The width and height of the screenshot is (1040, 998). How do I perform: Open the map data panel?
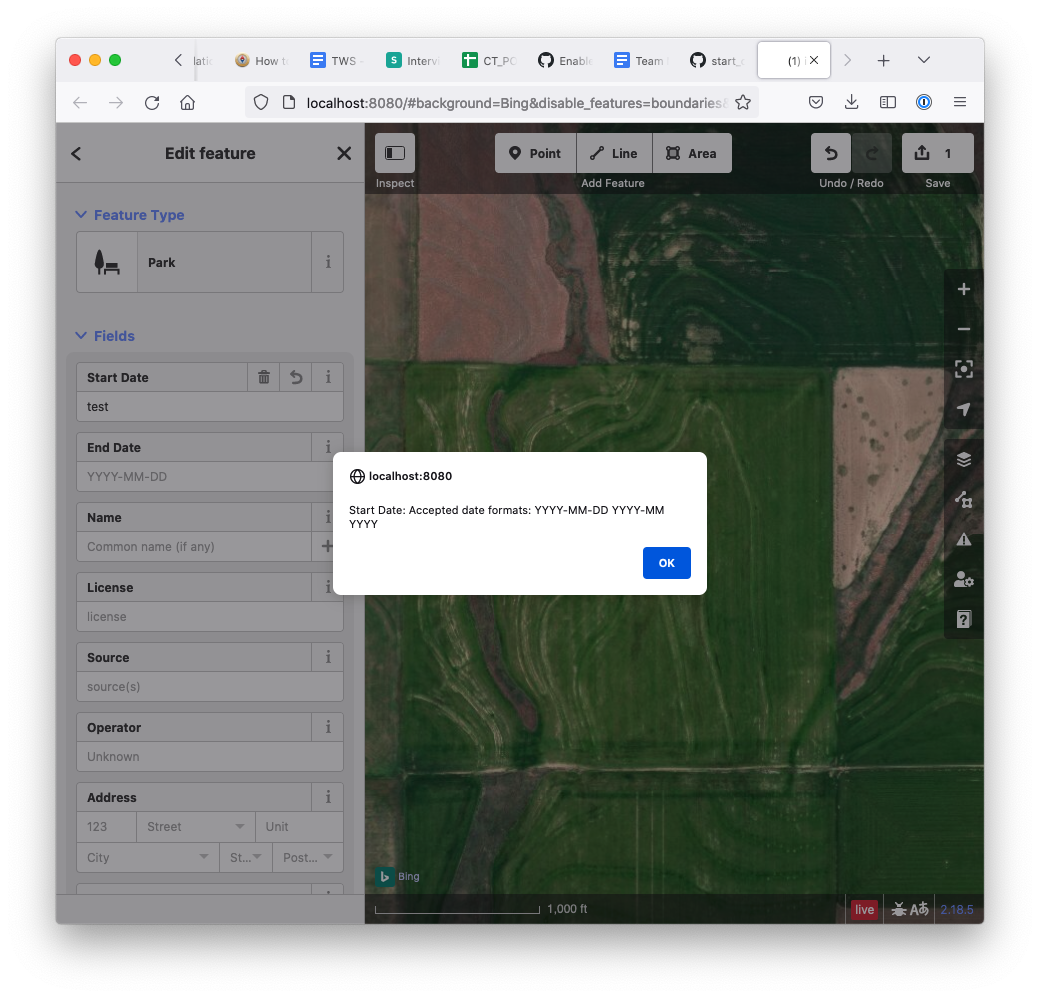click(x=963, y=499)
